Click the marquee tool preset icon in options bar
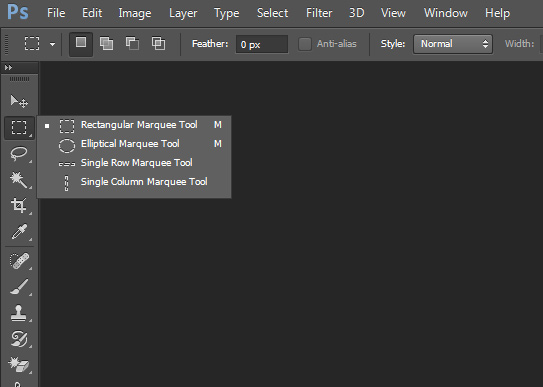 pyautogui.click(x=32, y=44)
